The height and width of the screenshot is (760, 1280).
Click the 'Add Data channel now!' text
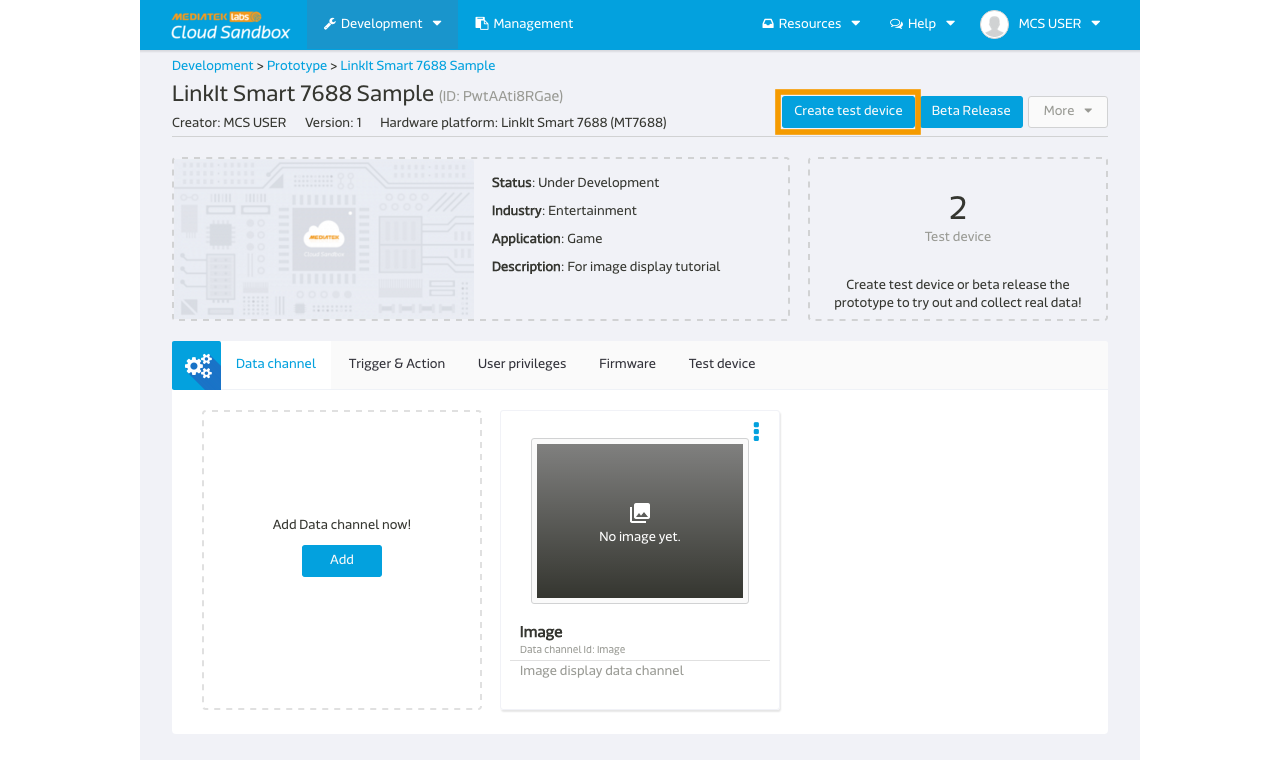[342, 524]
